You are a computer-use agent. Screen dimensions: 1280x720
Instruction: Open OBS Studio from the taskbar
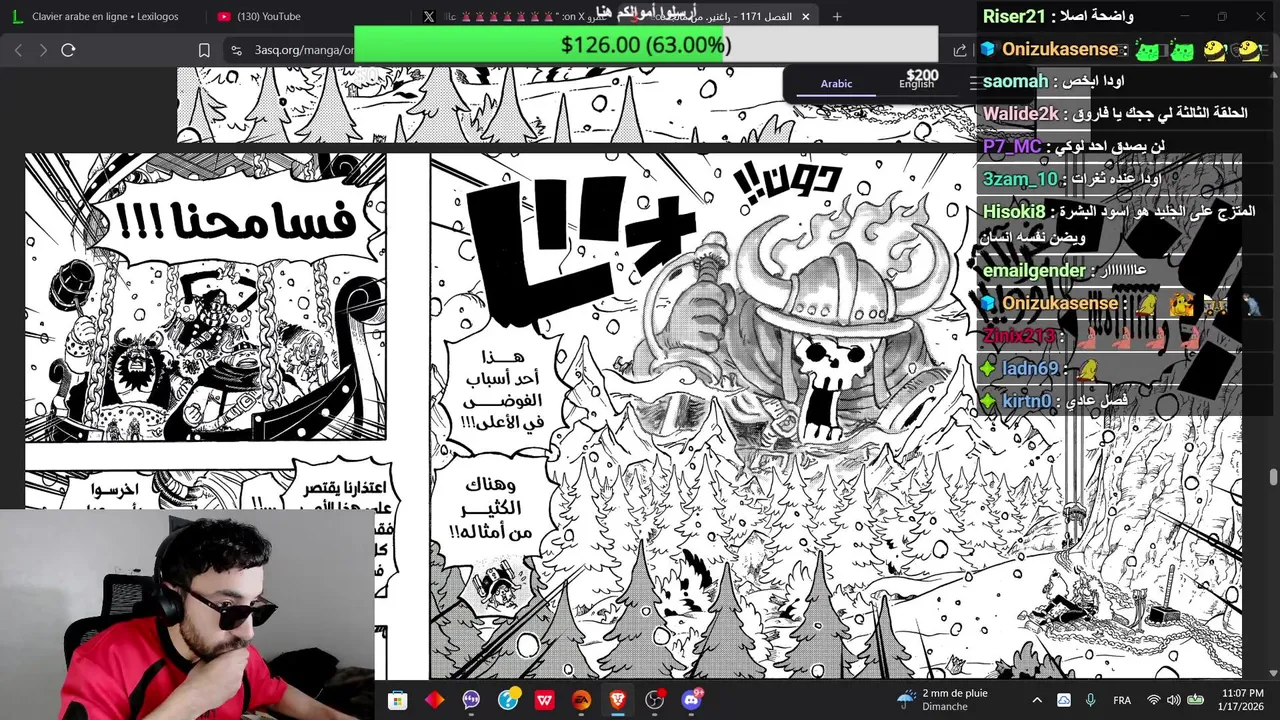click(x=654, y=700)
